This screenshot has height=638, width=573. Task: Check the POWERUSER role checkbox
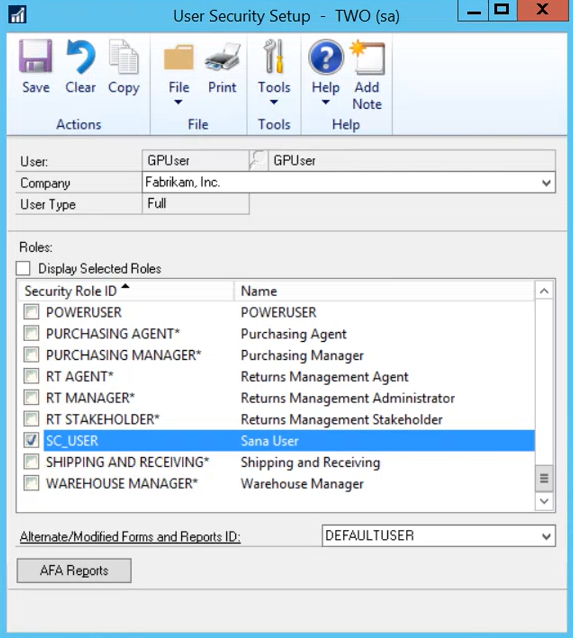coord(31,312)
